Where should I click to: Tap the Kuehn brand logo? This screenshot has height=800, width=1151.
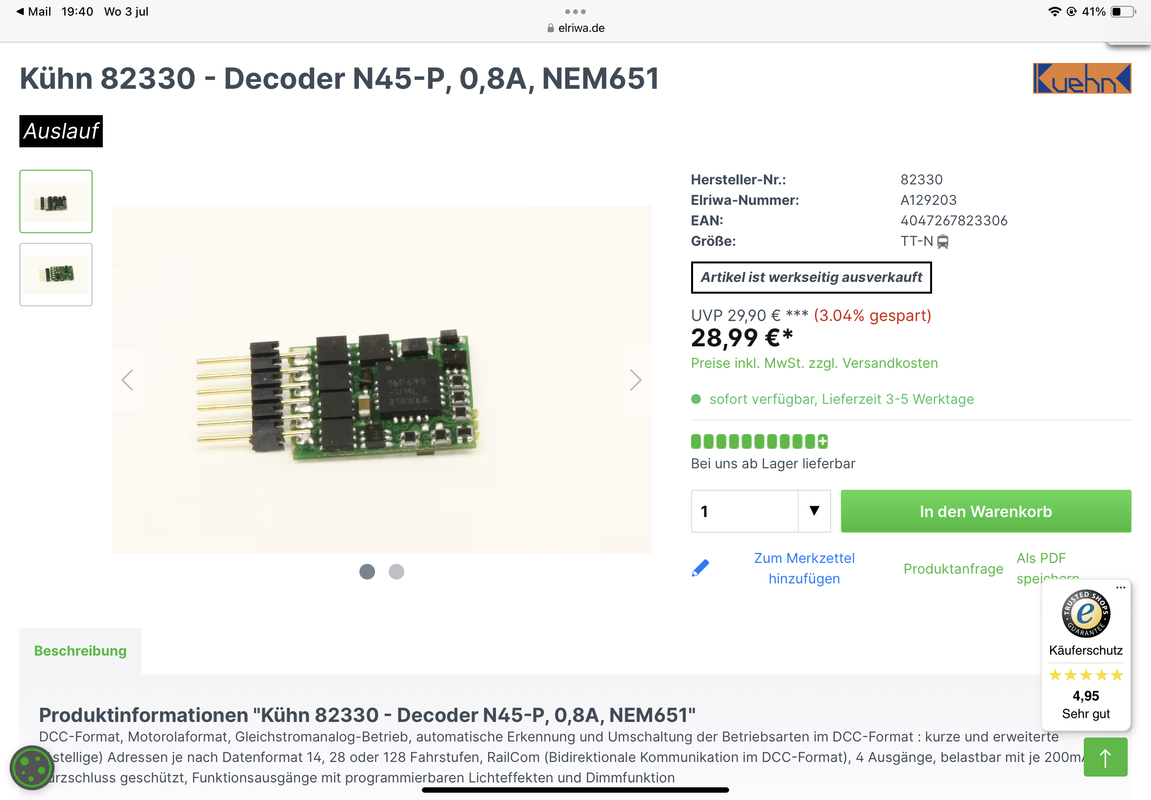[x=1082, y=79]
